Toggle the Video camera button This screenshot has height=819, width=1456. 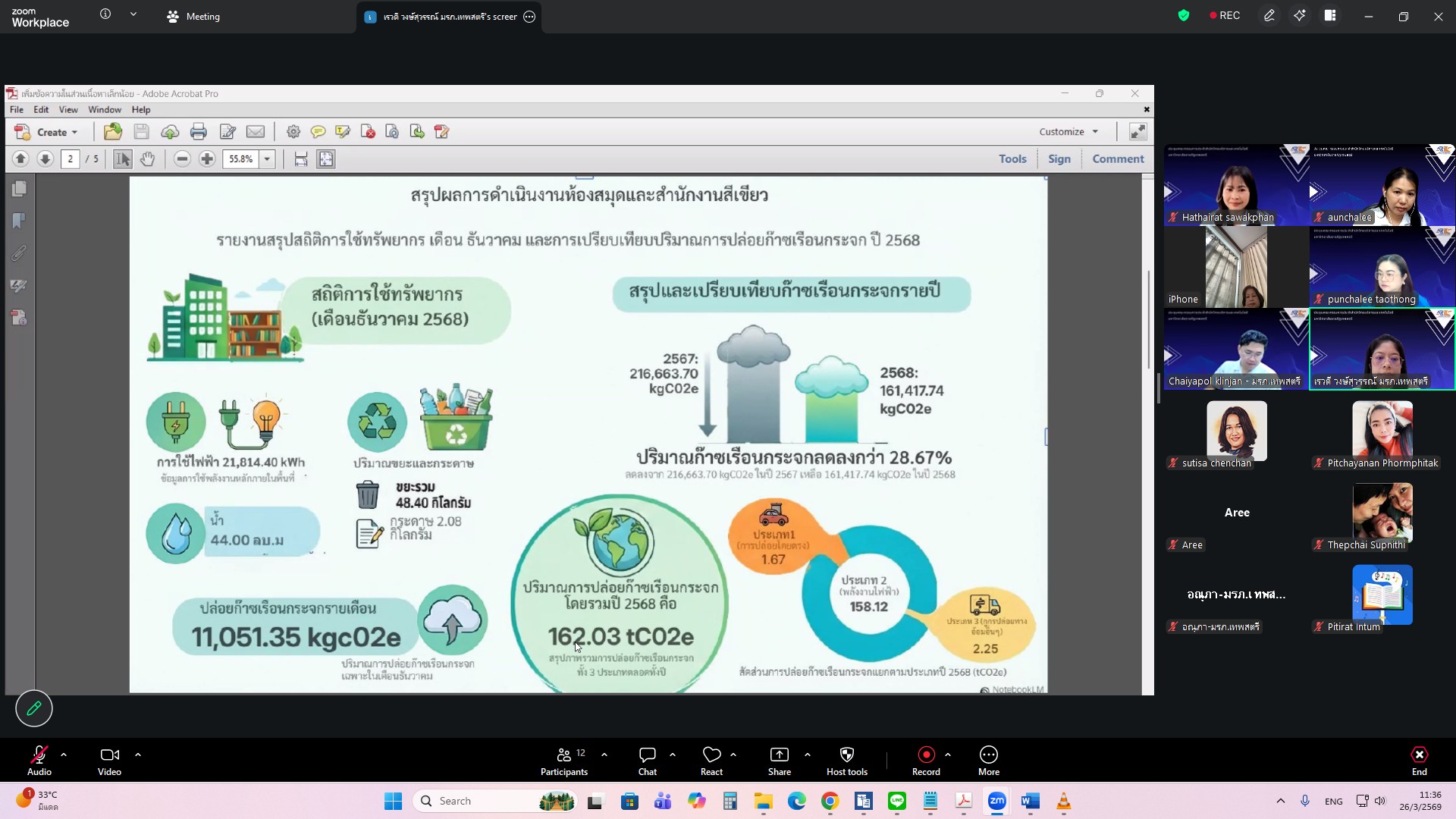tap(109, 760)
